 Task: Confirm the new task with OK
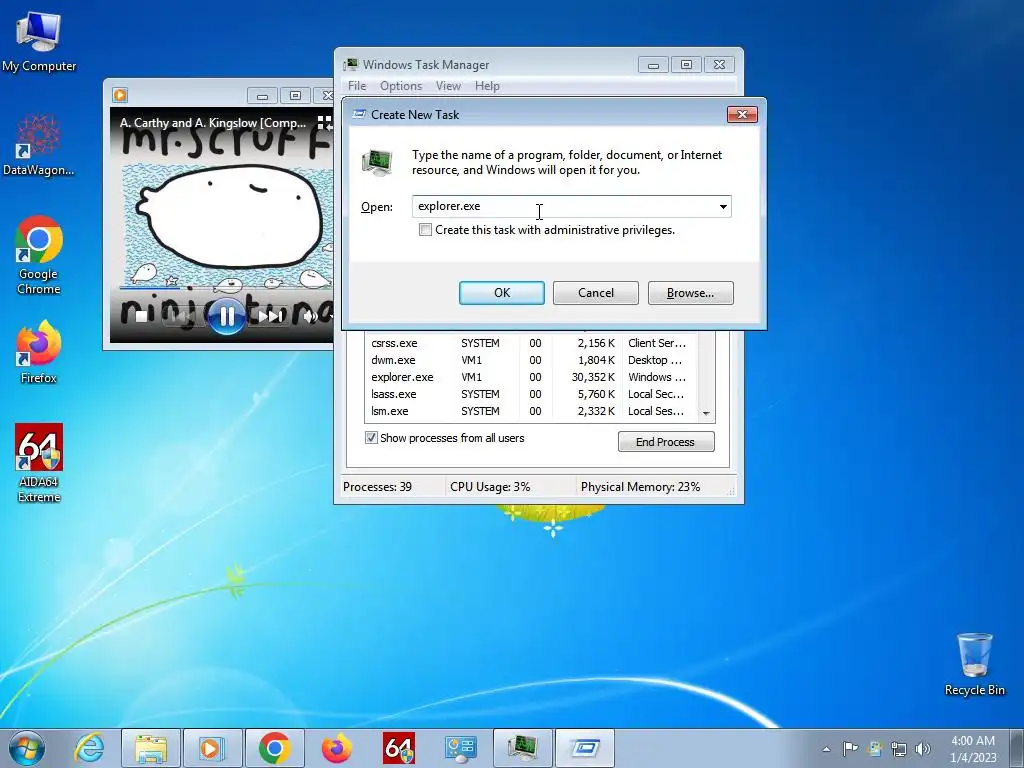[502, 293]
